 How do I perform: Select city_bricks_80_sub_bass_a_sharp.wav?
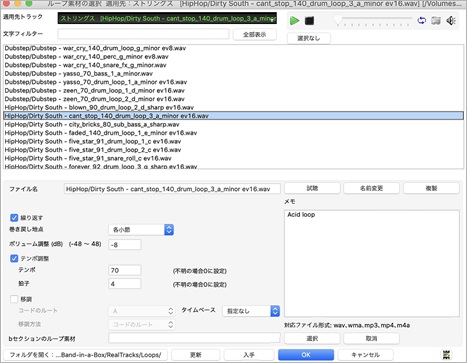pyautogui.click(x=233, y=124)
